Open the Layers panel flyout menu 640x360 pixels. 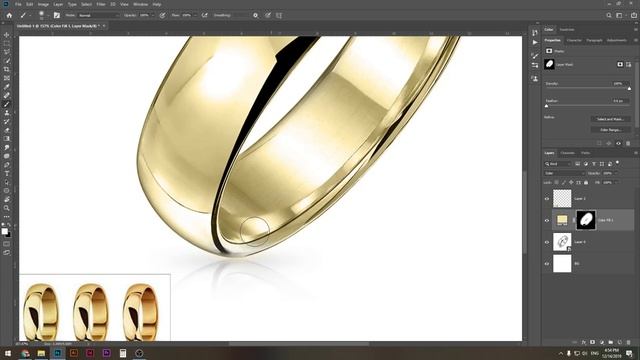(x=636, y=153)
